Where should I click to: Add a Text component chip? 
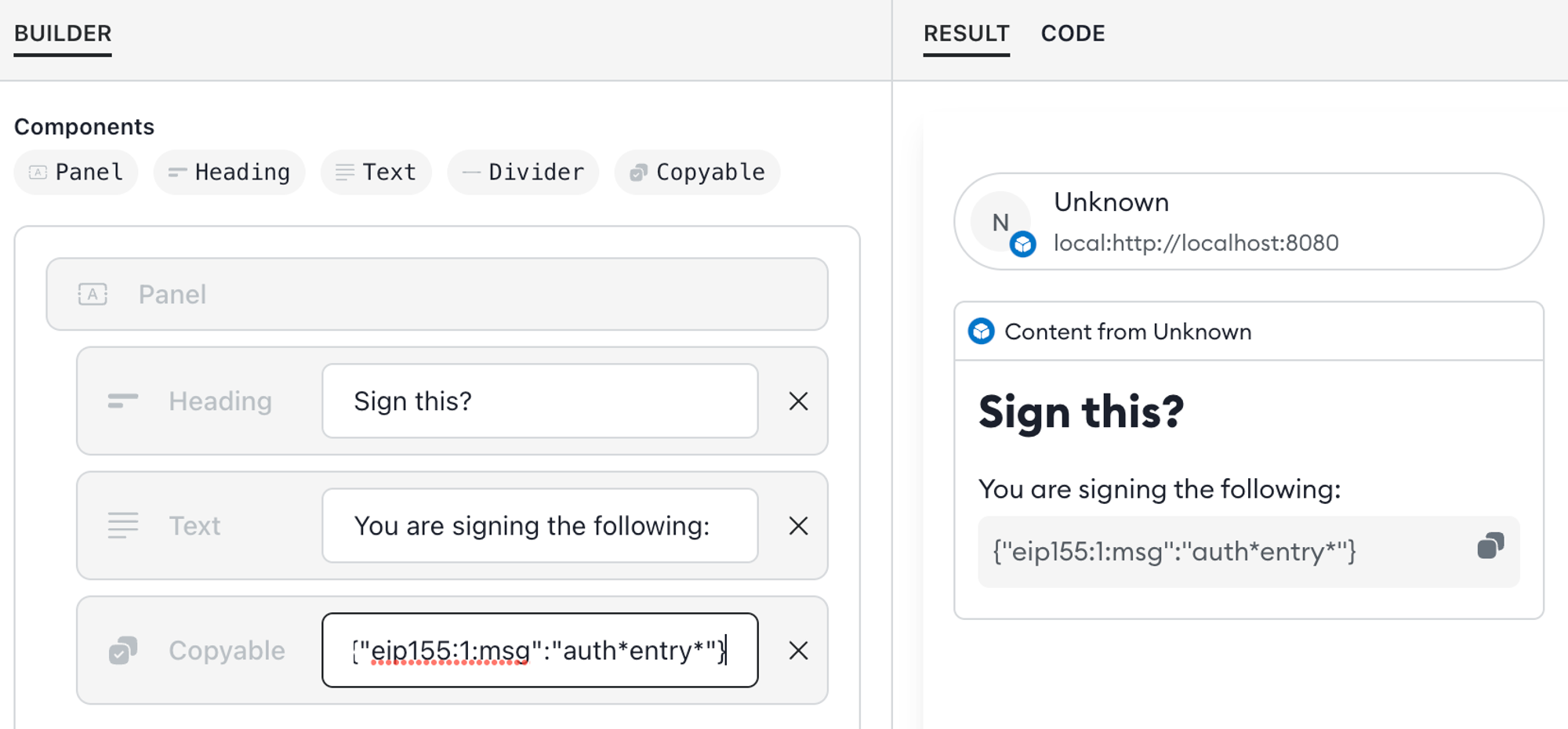(376, 172)
